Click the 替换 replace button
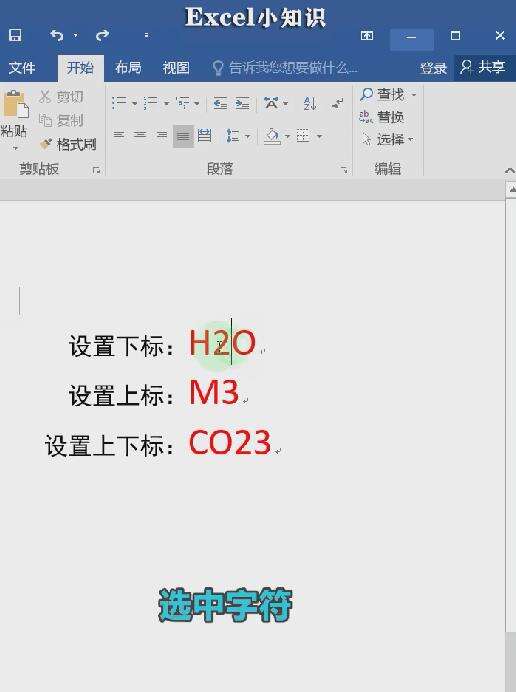The height and width of the screenshot is (692, 516). pos(382,117)
